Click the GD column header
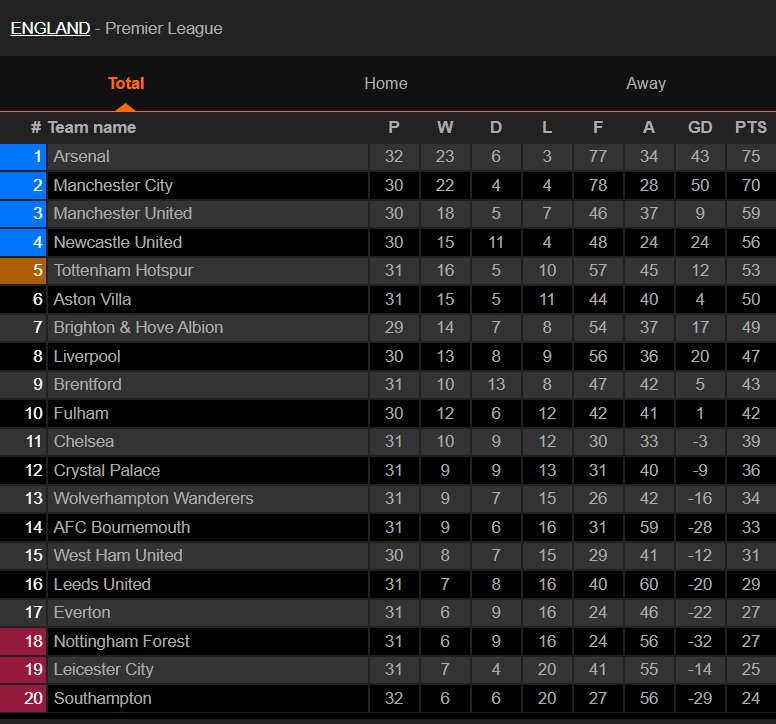Viewport: 776px width, 724px height. click(700, 127)
